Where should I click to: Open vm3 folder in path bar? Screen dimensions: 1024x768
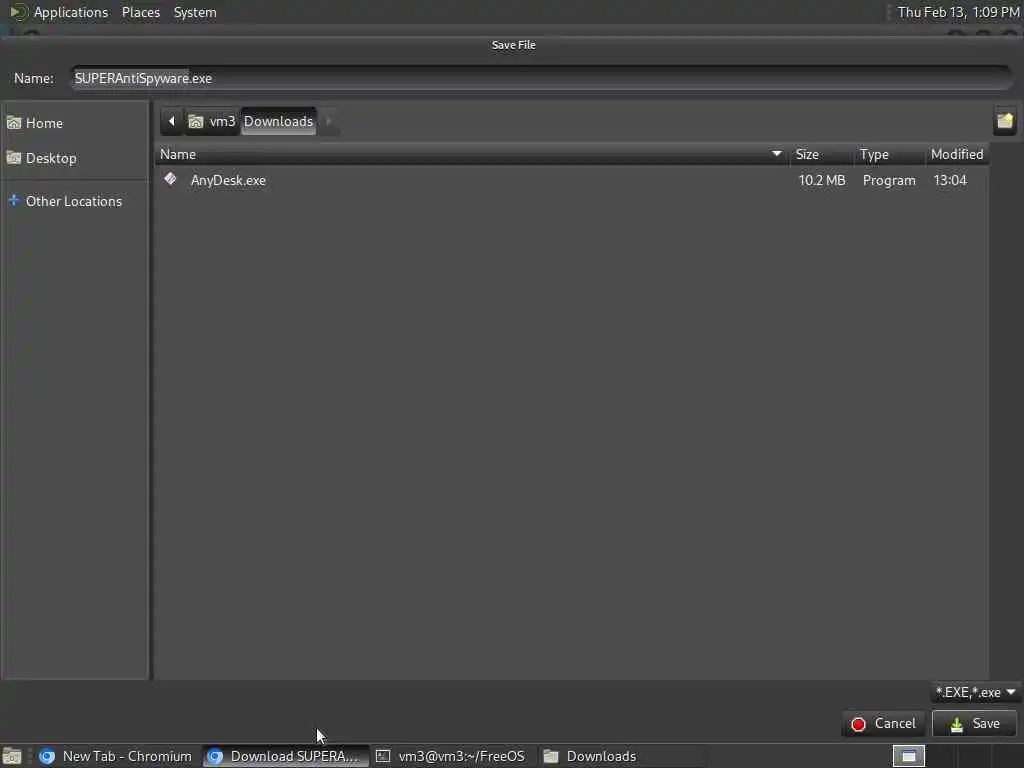pyautogui.click(x=212, y=121)
